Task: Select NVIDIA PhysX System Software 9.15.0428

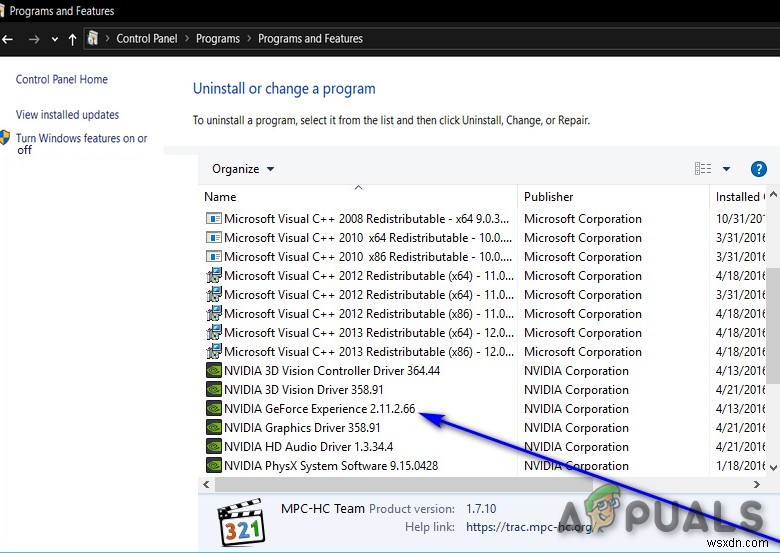Action: point(331,465)
